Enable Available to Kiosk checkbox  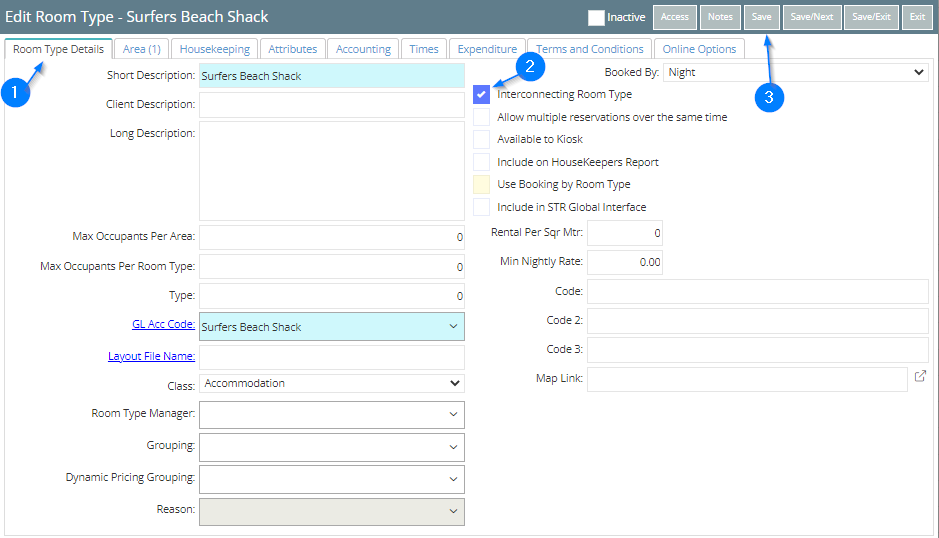(x=482, y=139)
